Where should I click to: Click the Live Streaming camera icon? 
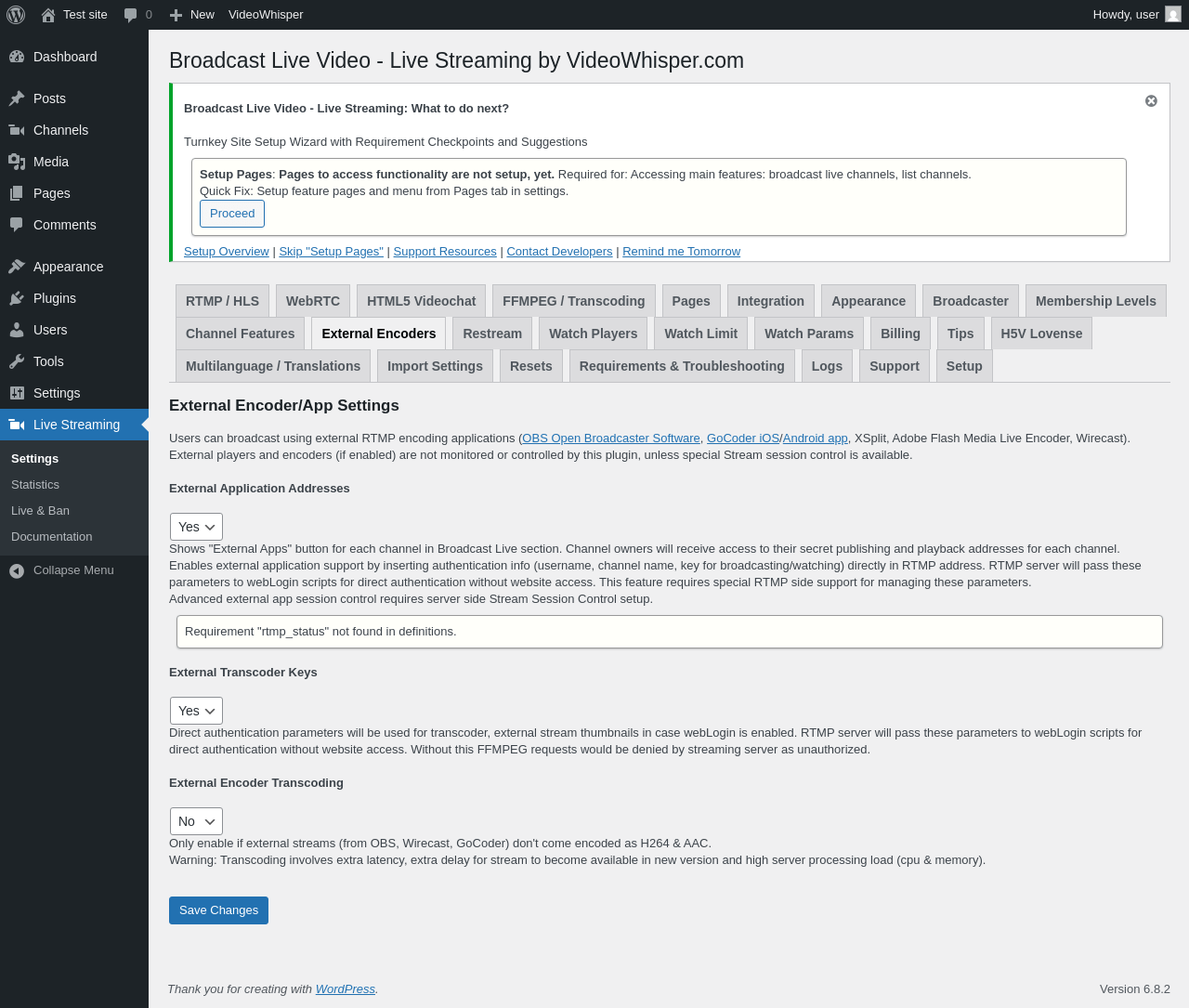coord(17,425)
